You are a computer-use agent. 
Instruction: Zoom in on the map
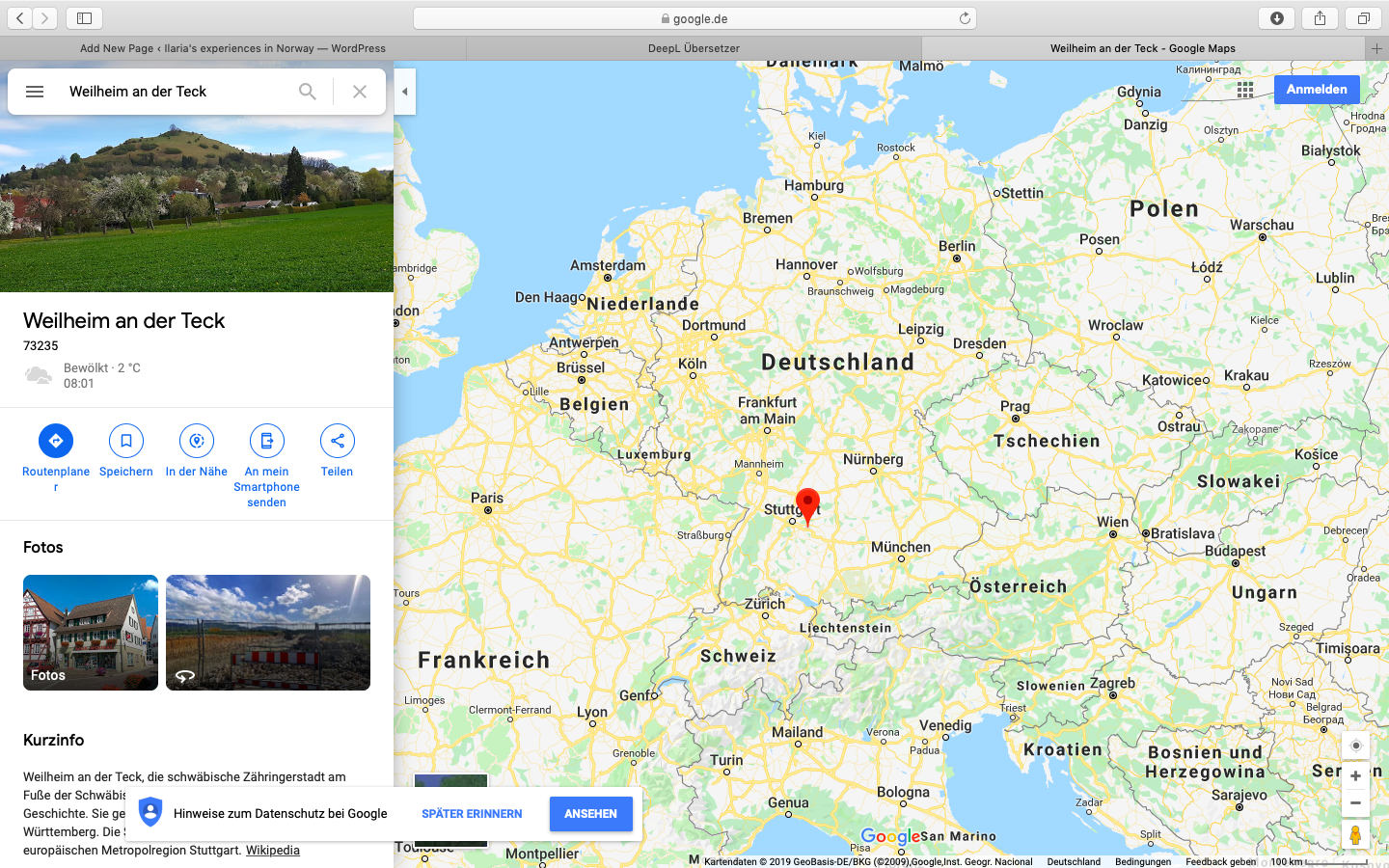point(1355,776)
